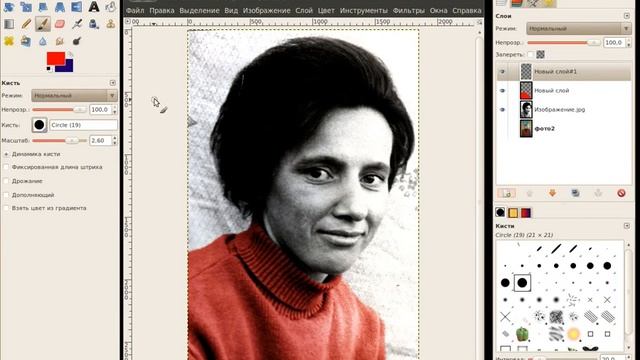Click the red foreground color swatch
This screenshot has width=640, height=360.
point(55,58)
